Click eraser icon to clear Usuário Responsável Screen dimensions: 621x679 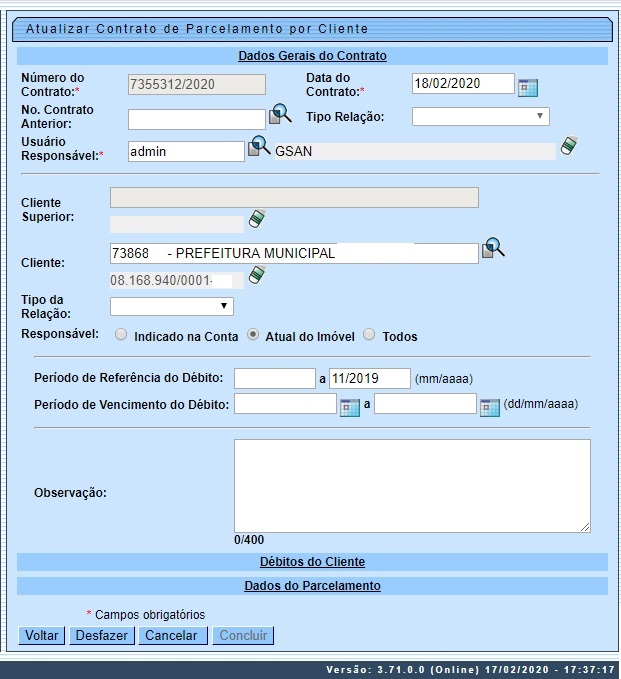569,146
